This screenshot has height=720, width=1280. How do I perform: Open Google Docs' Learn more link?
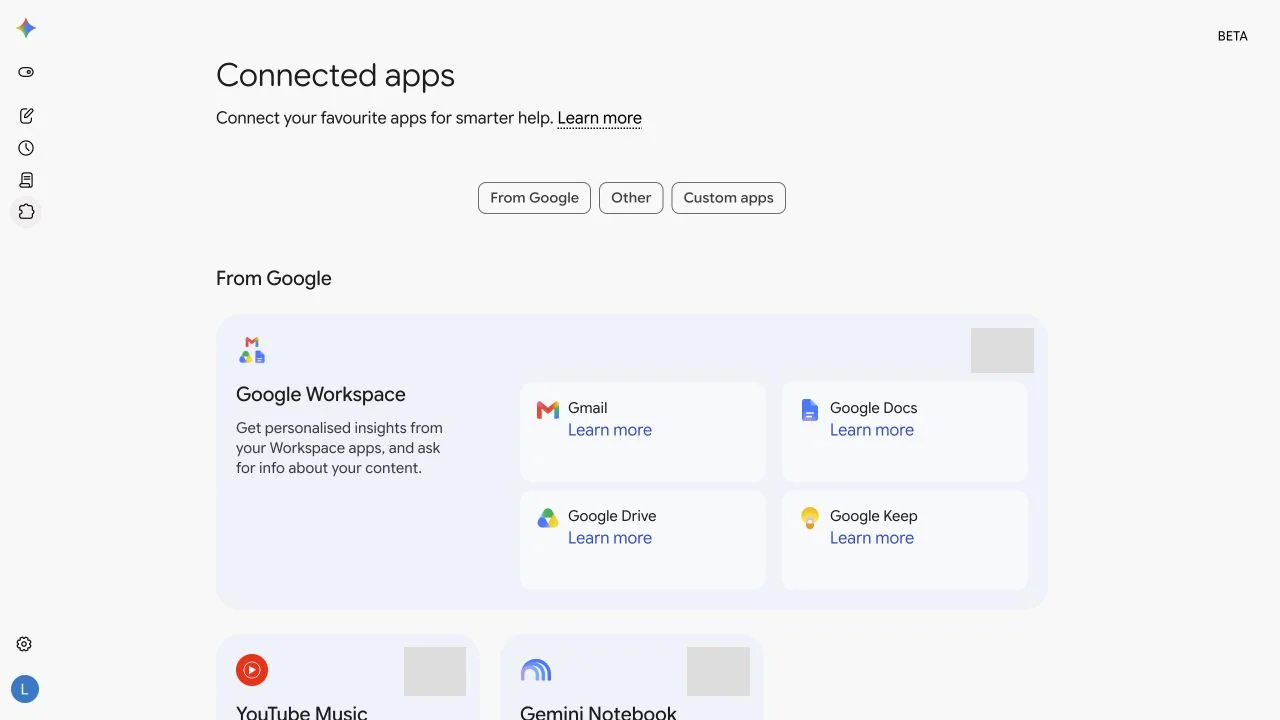(x=872, y=430)
